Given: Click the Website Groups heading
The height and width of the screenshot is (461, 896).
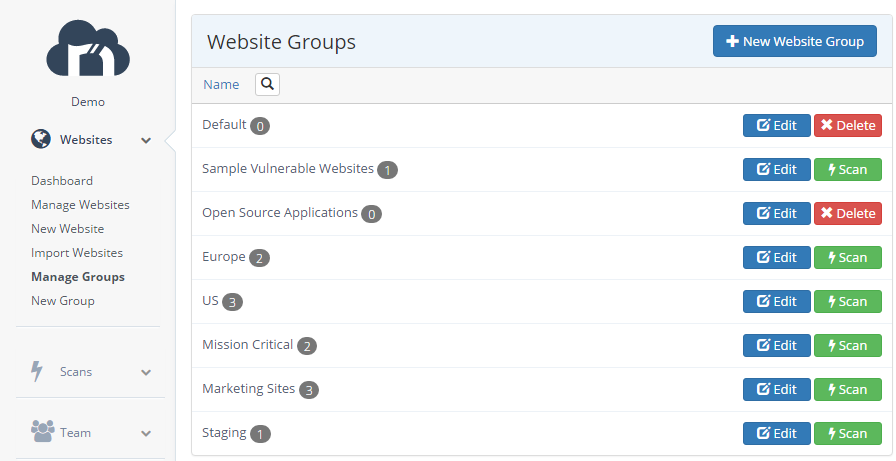Looking at the screenshot, I should 281,42.
